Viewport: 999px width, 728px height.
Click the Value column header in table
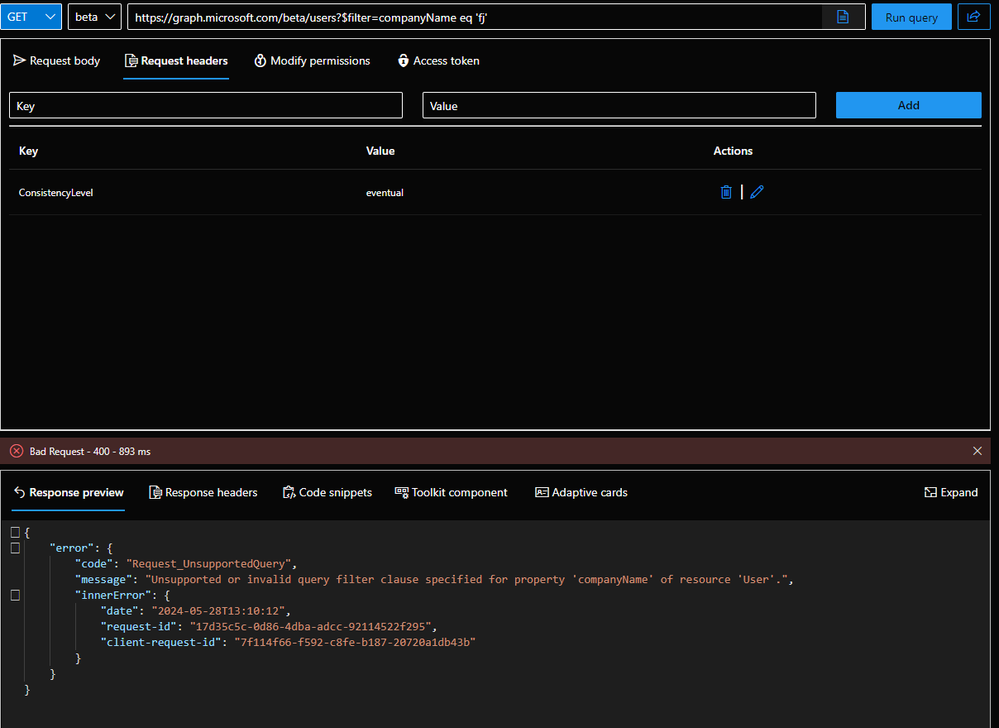coord(380,151)
